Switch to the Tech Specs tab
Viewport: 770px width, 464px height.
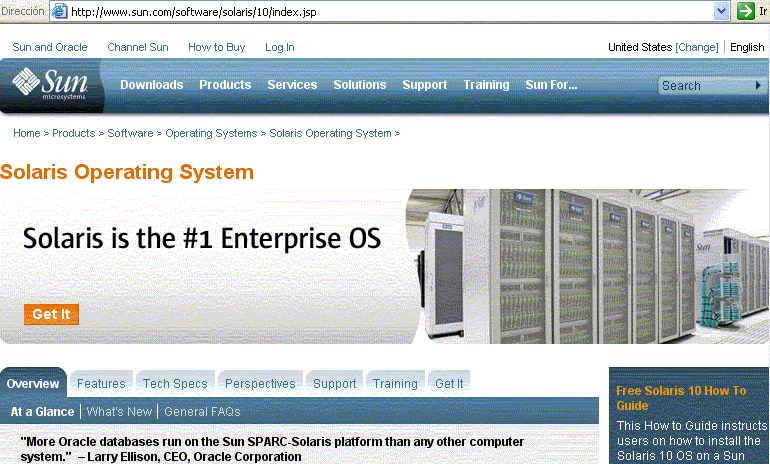tap(175, 383)
